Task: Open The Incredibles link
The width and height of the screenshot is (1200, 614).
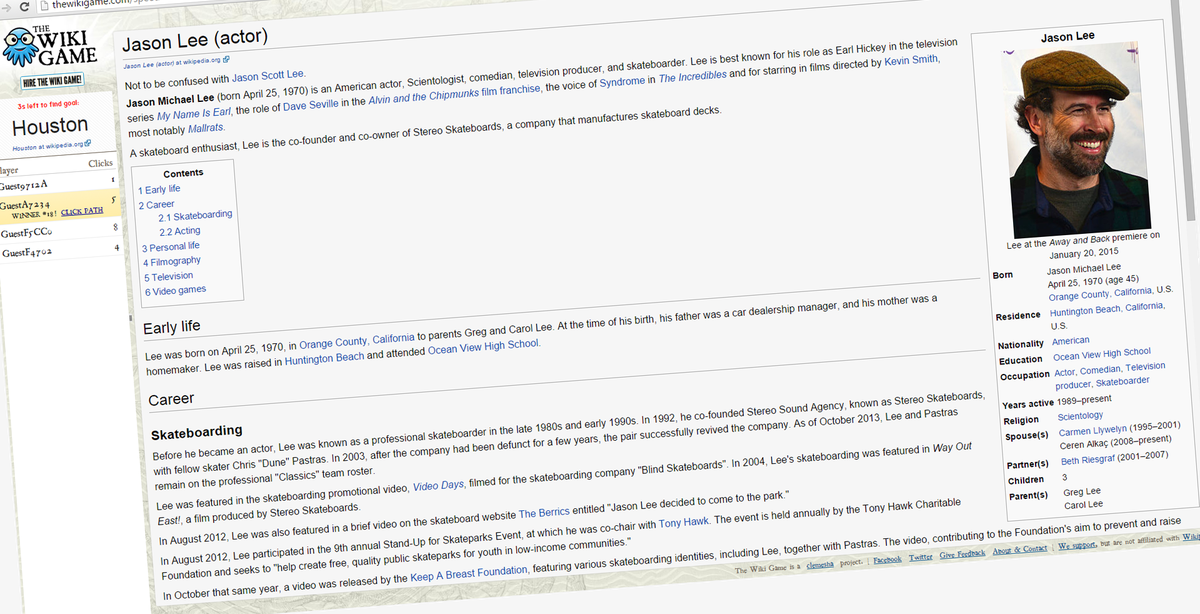Action: pyautogui.click(x=692, y=76)
